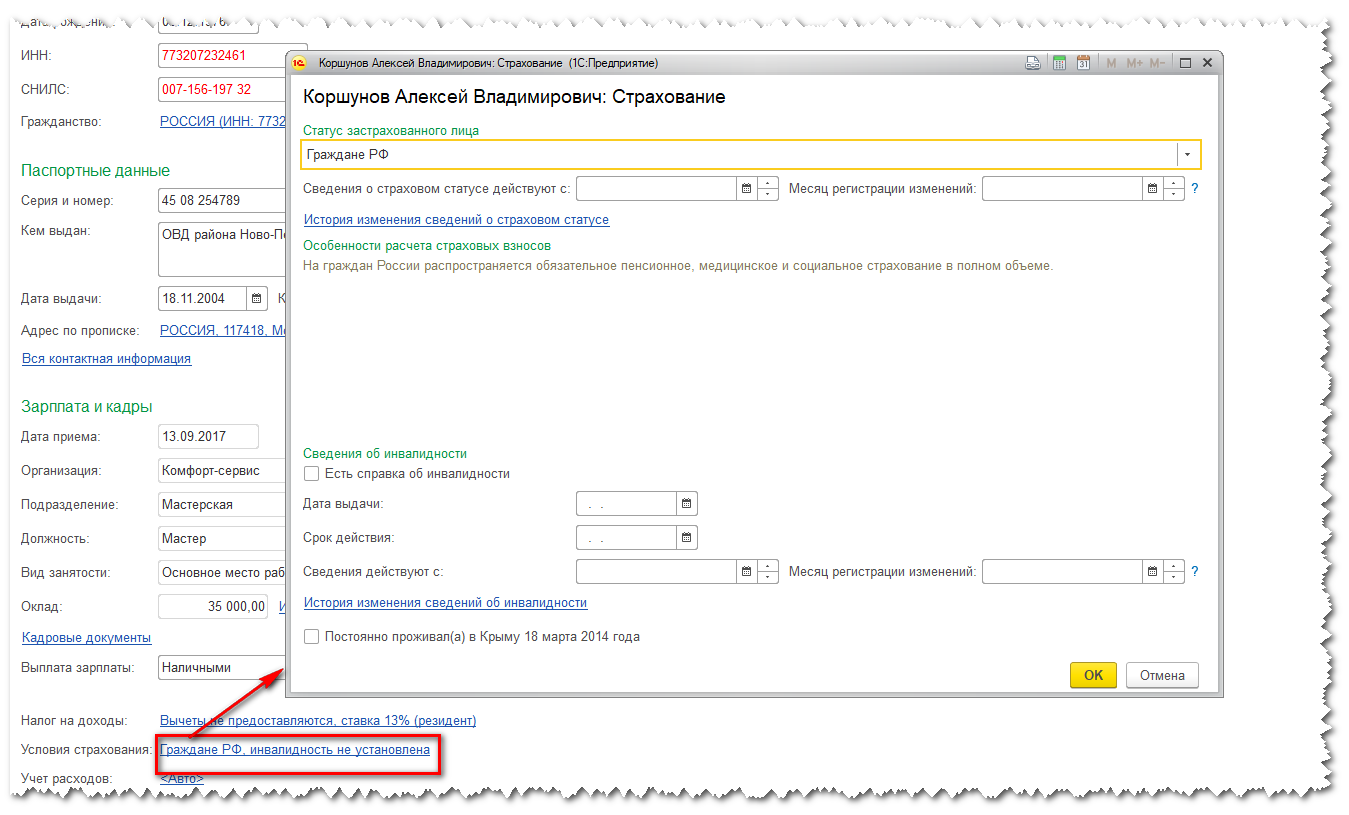Click the hire date field 13.09.2017
This screenshot has height=815, width=1349.
click(208, 436)
